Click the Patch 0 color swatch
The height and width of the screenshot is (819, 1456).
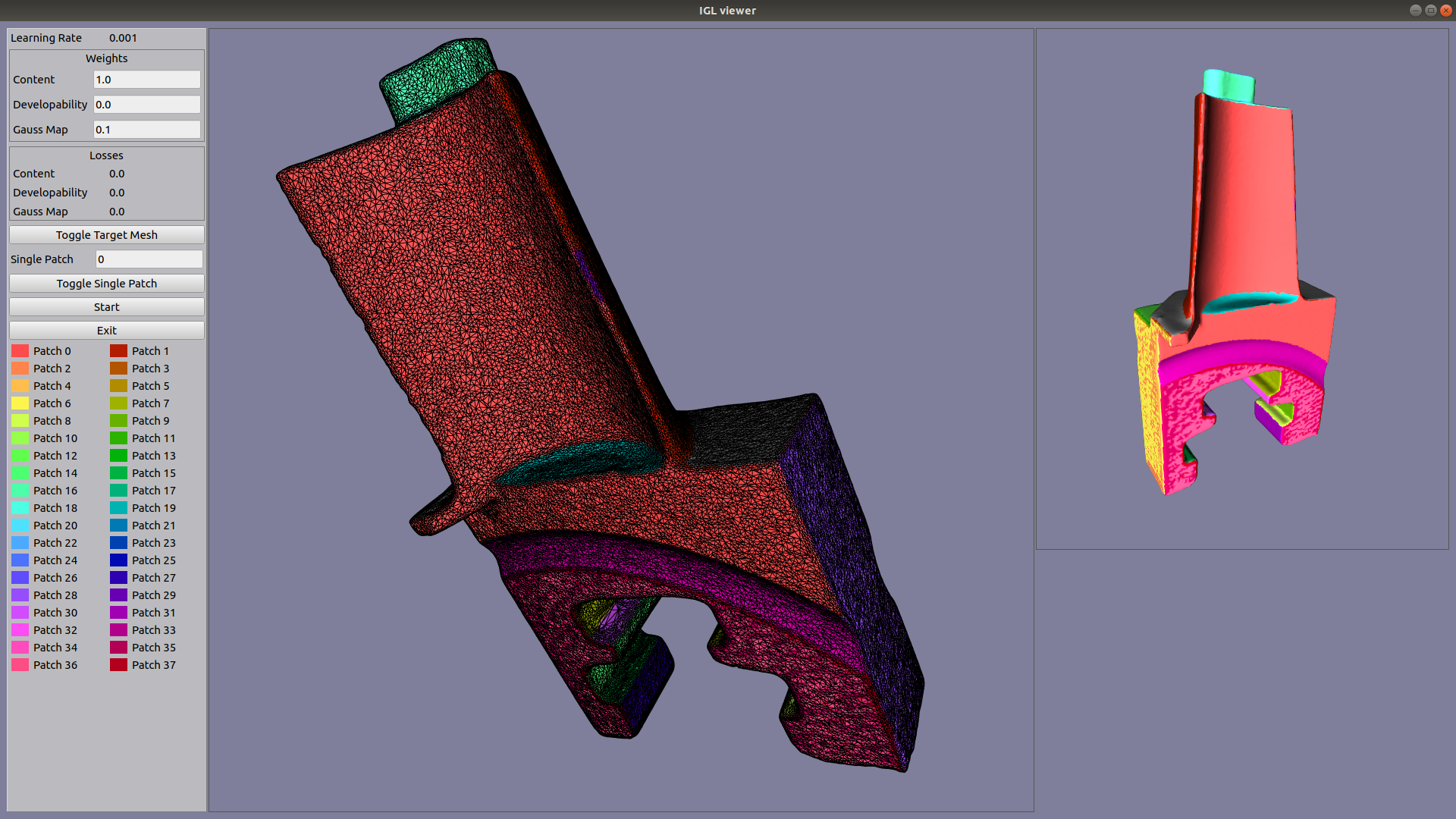20,351
